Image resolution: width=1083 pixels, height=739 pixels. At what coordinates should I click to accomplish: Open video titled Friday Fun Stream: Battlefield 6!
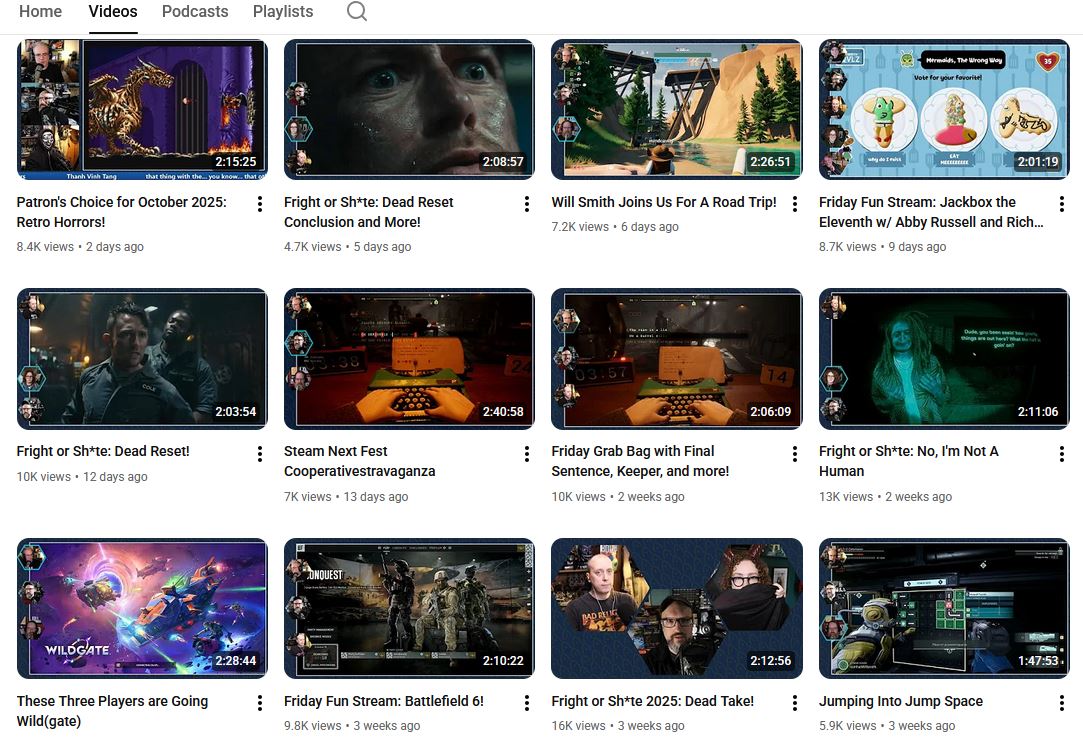[383, 701]
